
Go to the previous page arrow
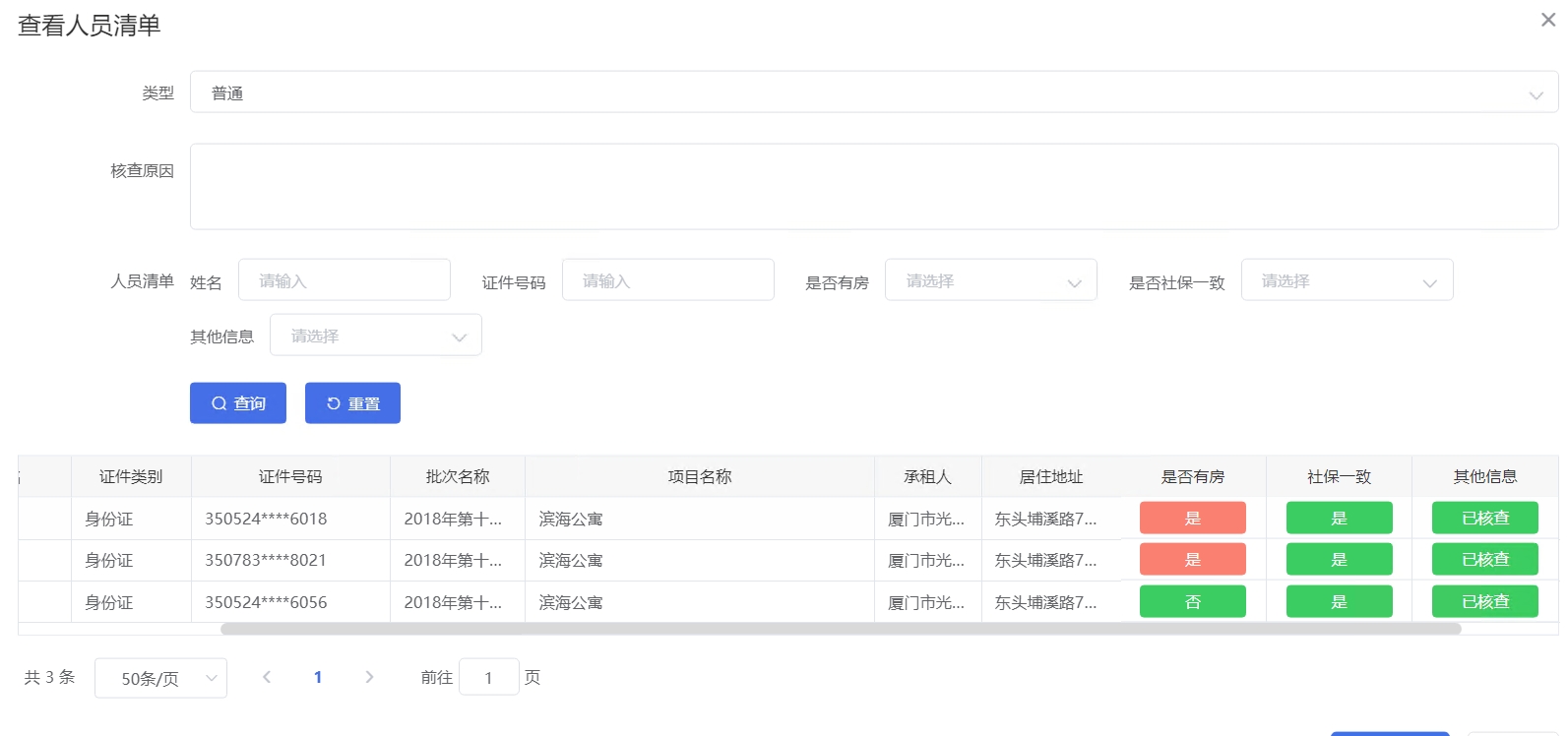coord(267,677)
